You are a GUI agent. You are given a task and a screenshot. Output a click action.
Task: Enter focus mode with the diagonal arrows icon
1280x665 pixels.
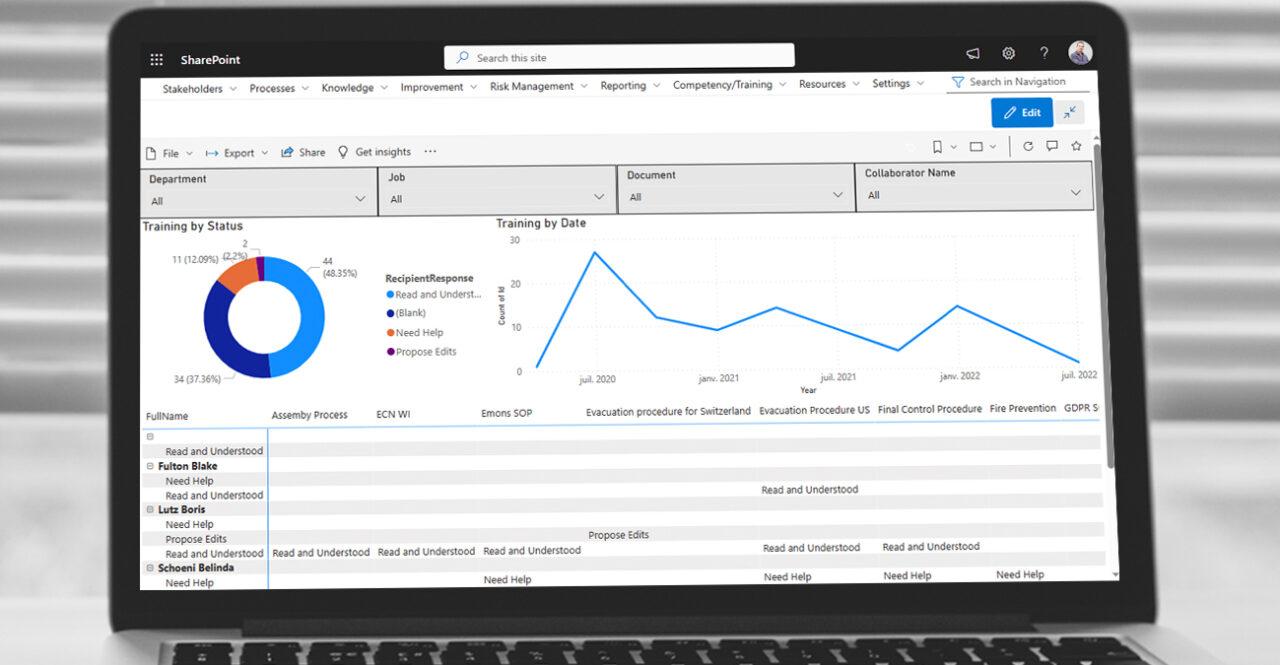[1070, 113]
